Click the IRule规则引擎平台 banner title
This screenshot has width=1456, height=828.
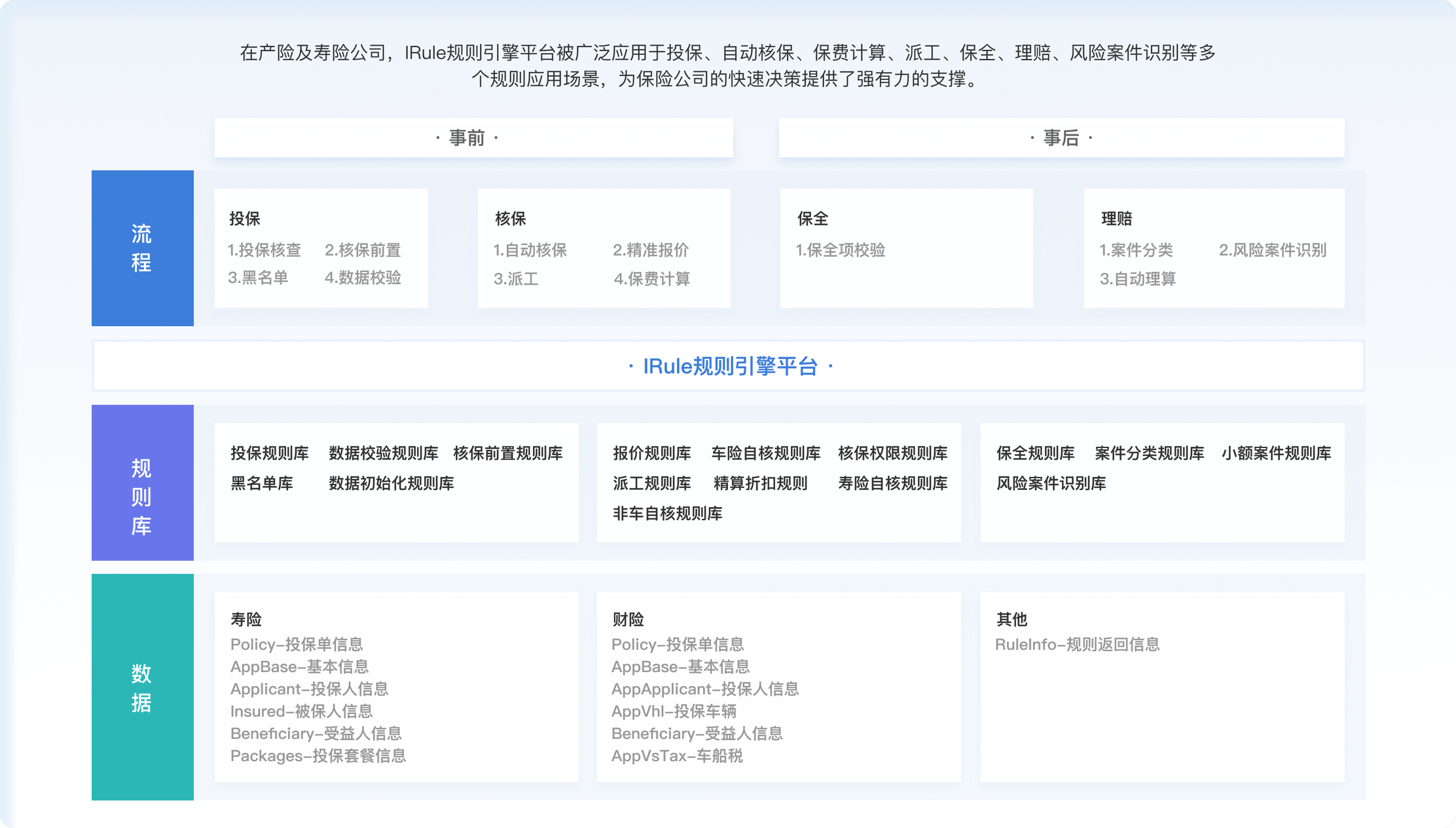(729, 366)
